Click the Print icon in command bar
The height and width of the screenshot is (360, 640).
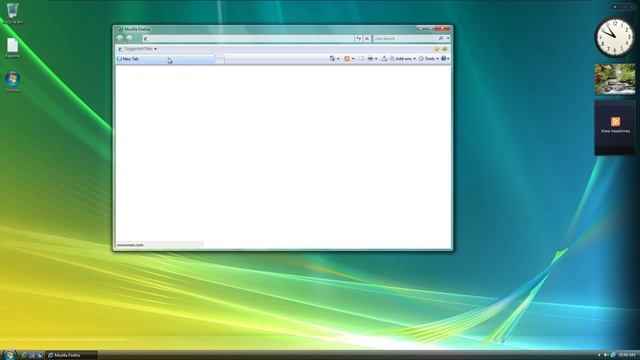tap(370, 59)
